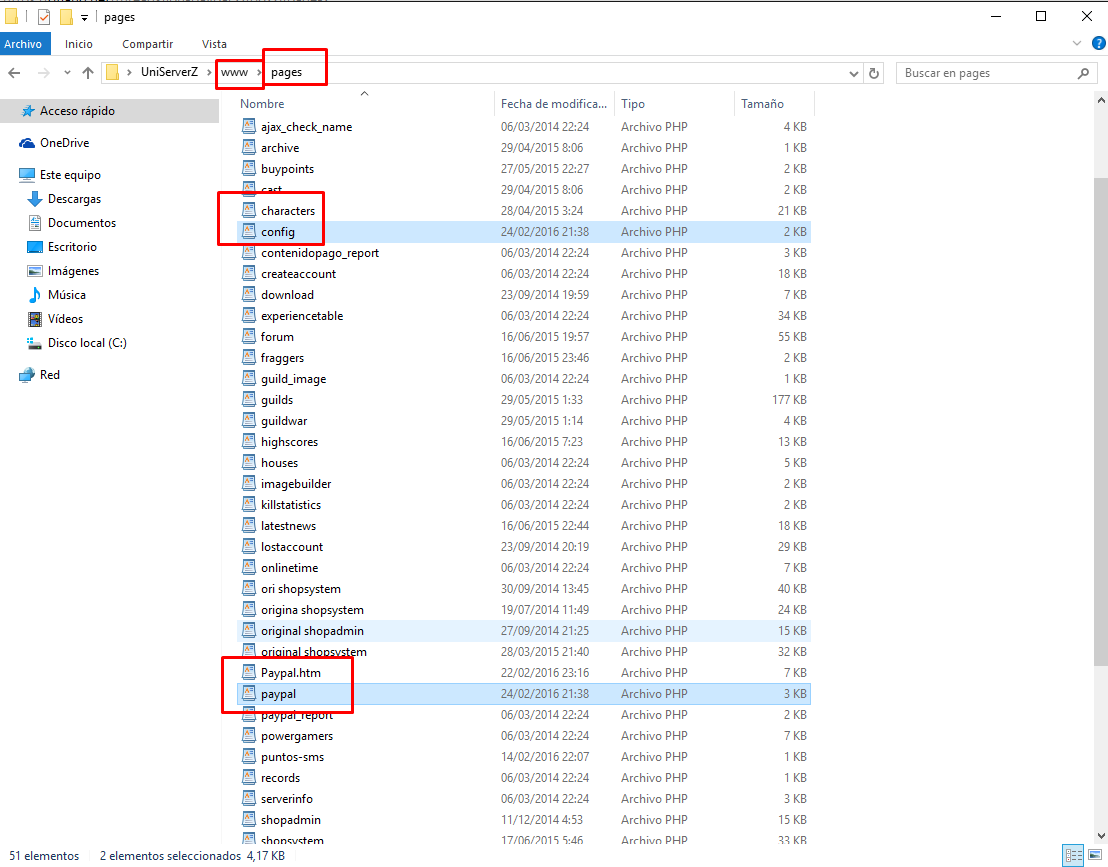
Task: Expand the address bar history dropdown
Action: [x=854, y=73]
